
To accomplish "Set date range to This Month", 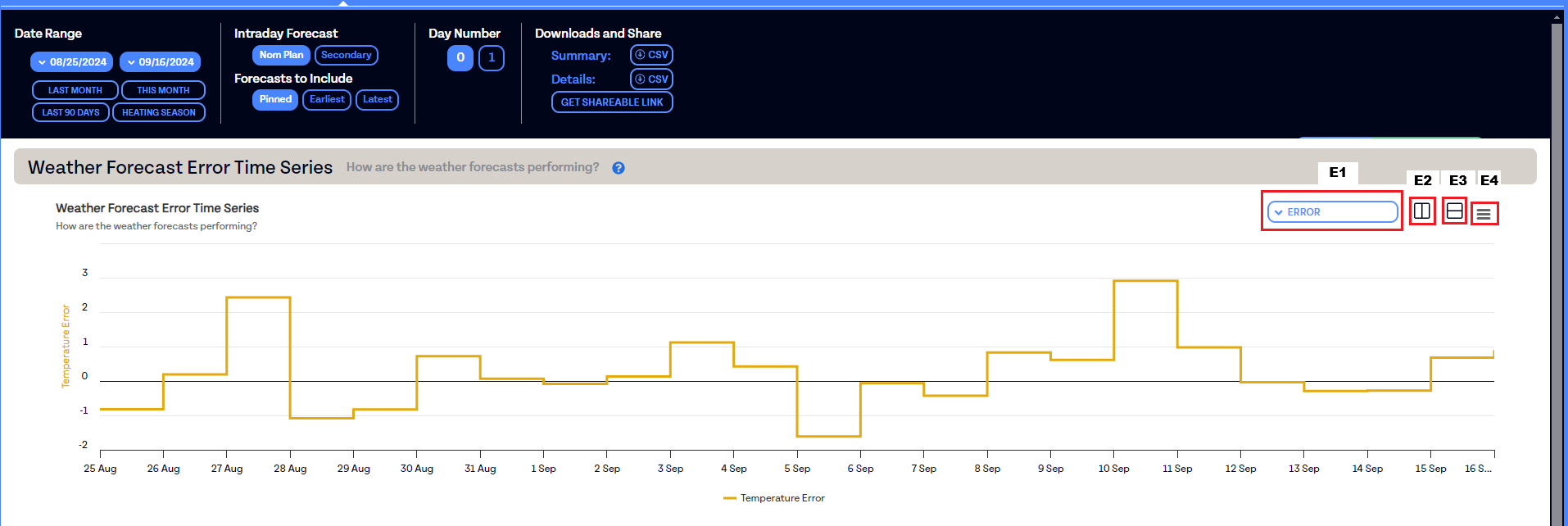I will (x=163, y=90).
